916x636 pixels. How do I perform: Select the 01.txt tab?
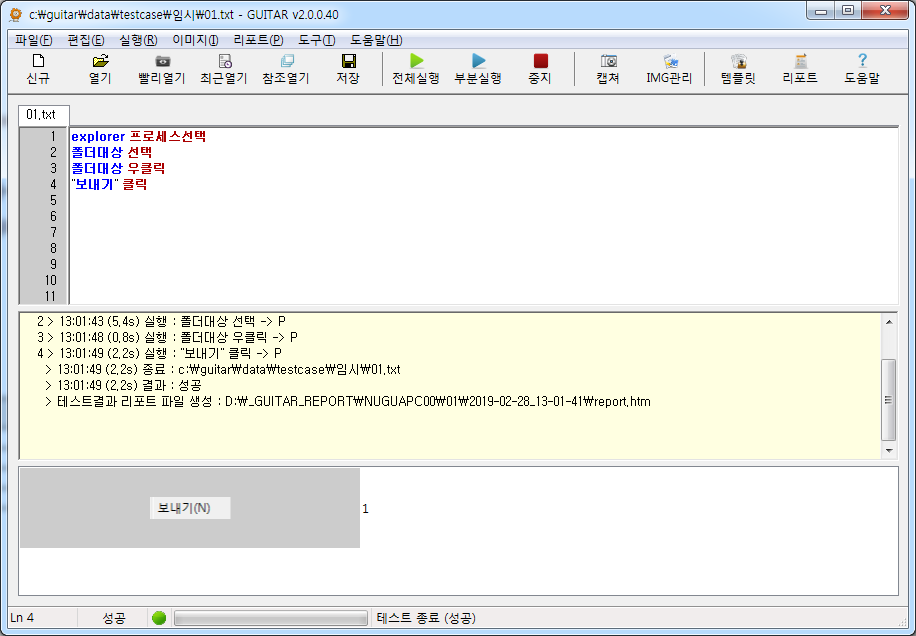click(x=41, y=116)
